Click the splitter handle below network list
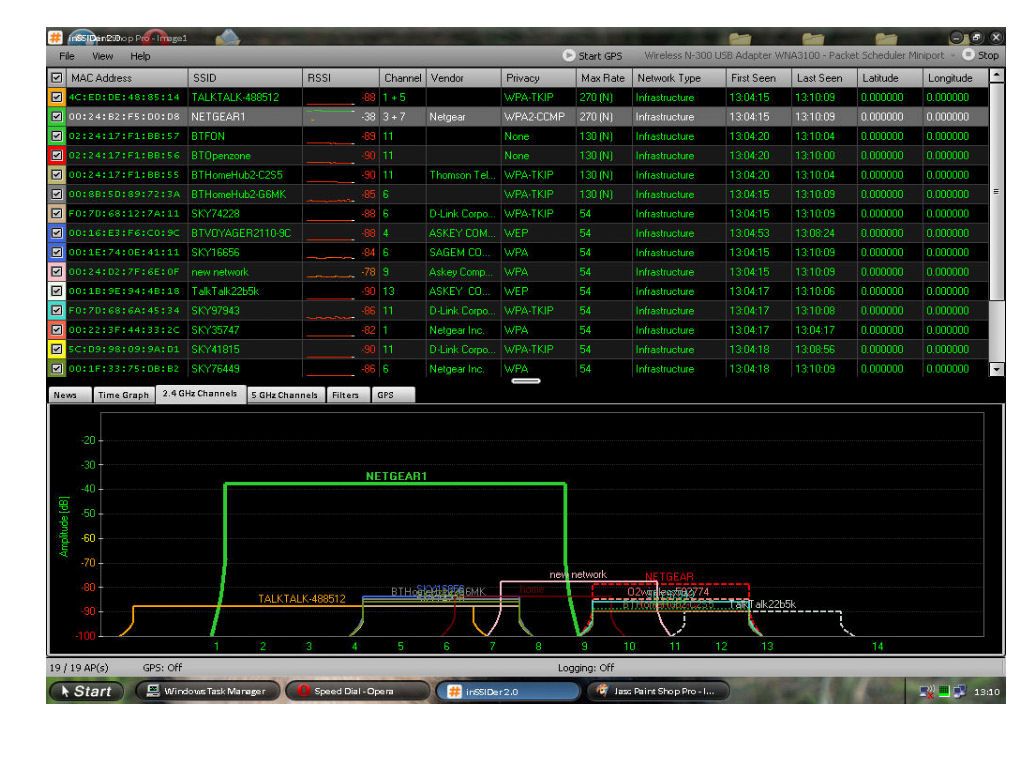1024x768 pixels. (x=526, y=381)
